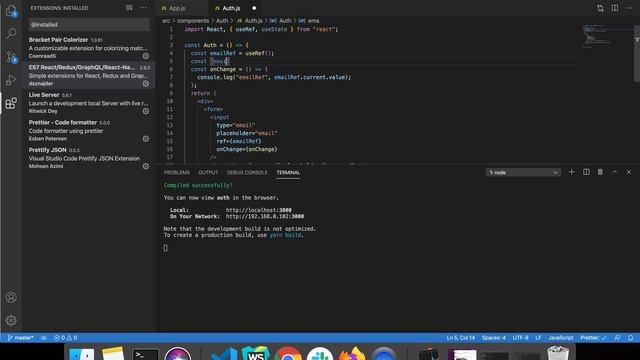
Task: Change file encoding via UTF-8
Action: 520,338
